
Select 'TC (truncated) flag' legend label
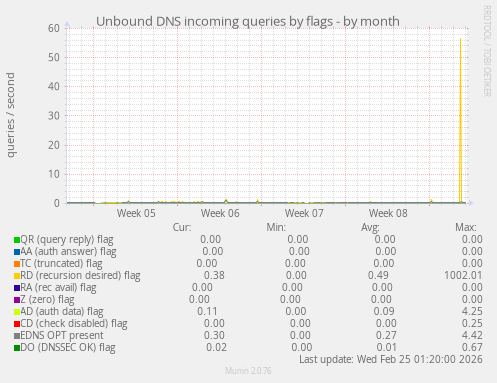[61, 264]
